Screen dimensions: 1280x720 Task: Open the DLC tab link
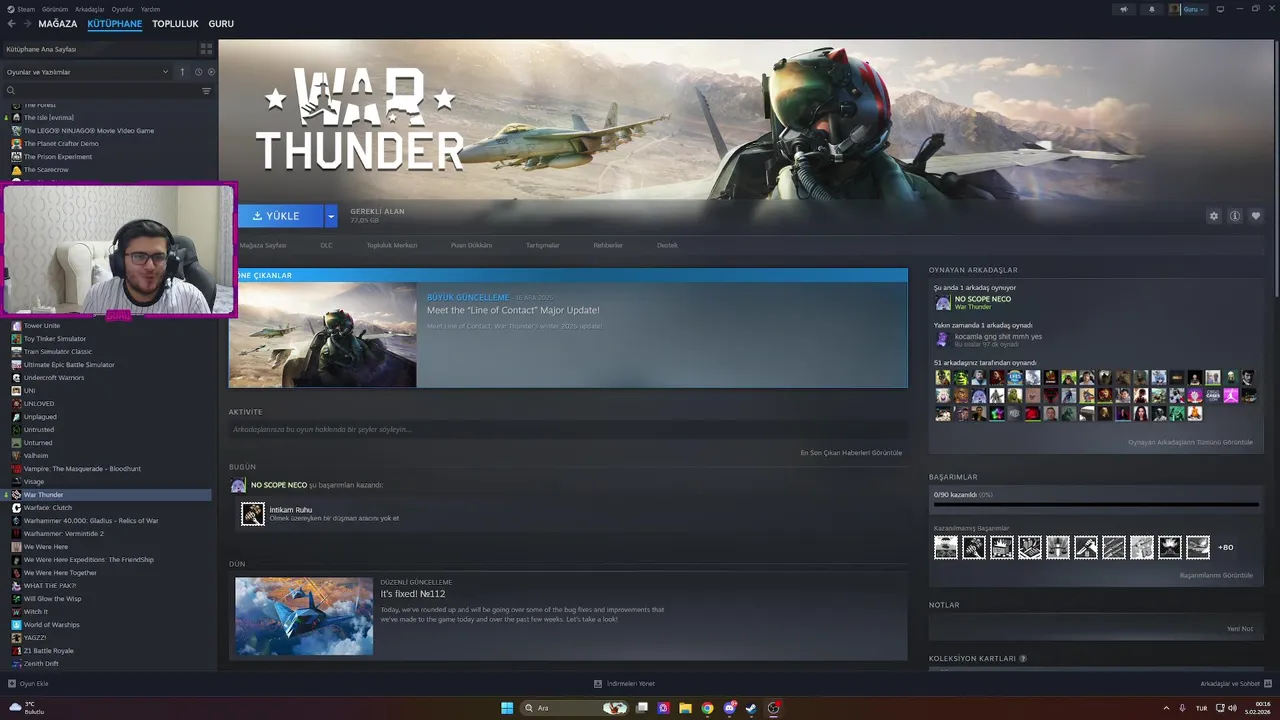click(326, 245)
